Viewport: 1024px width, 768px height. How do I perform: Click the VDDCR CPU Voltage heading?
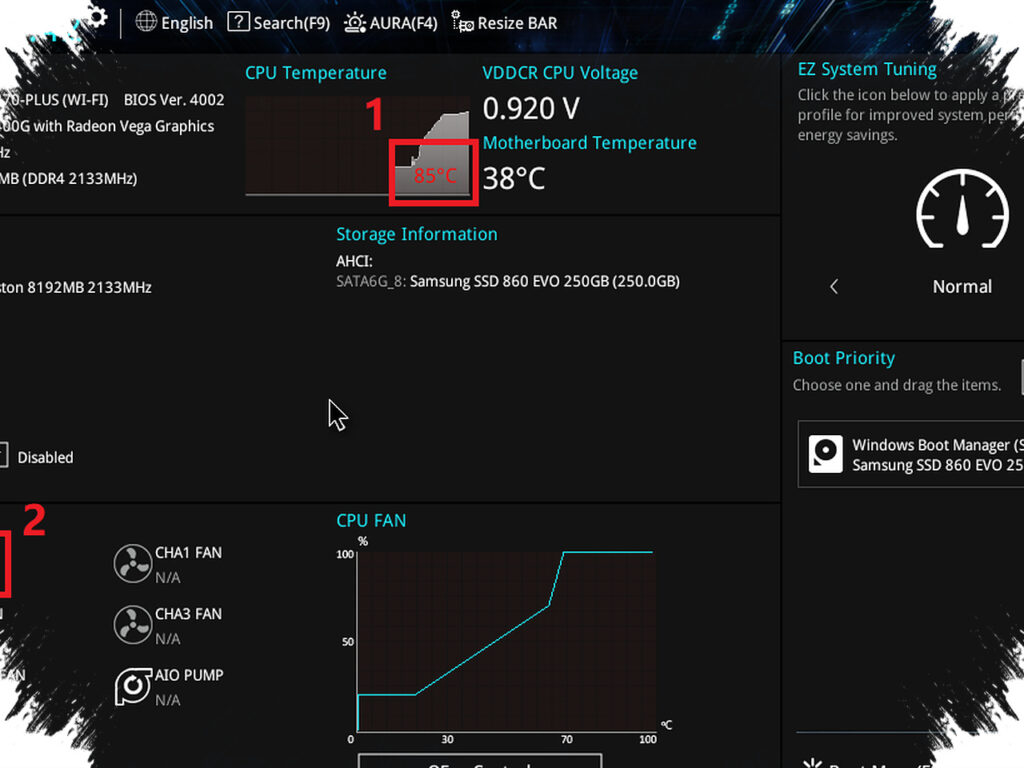560,73
